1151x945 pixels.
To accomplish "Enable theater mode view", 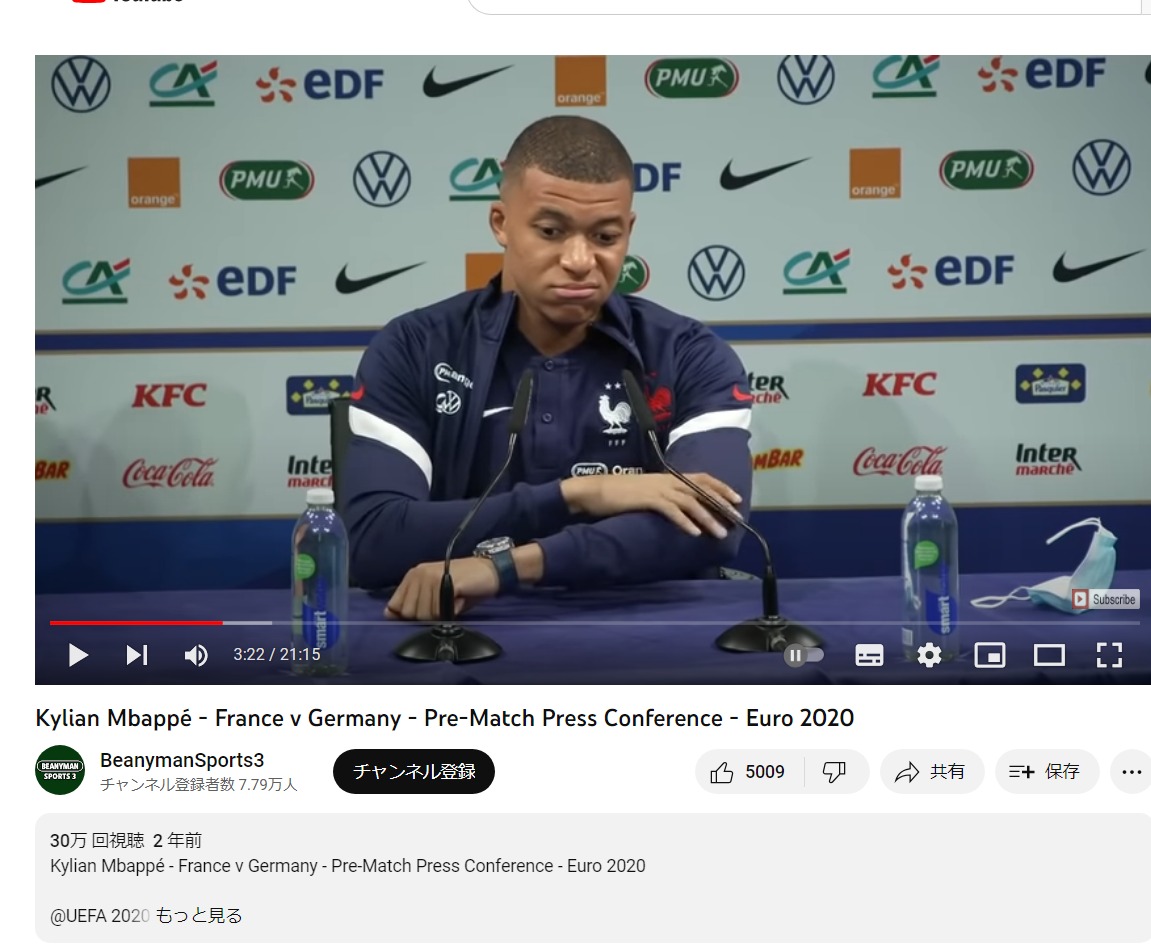I will 1049,655.
